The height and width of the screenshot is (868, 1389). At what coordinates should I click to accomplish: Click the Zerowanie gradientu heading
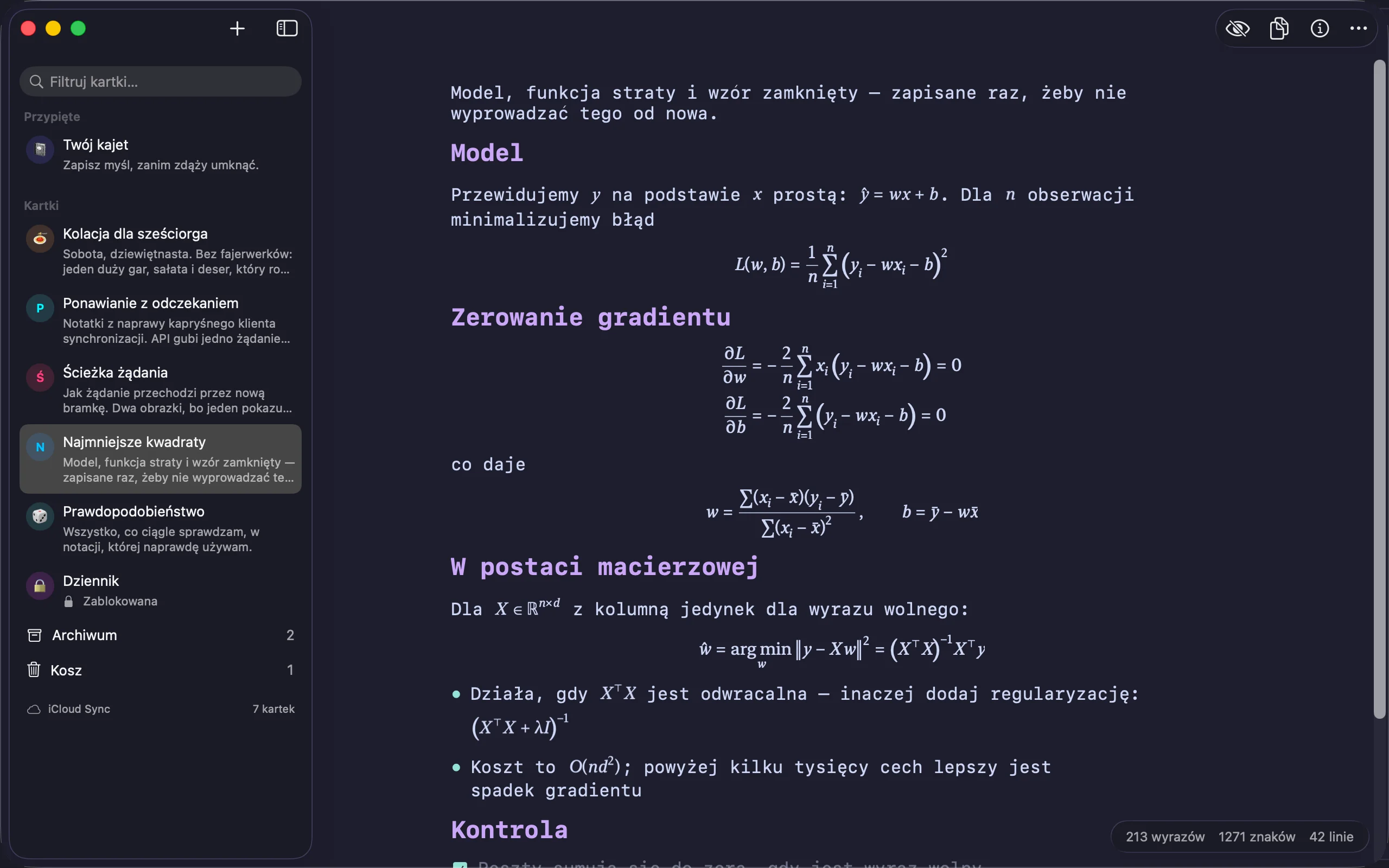pyautogui.click(x=591, y=317)
